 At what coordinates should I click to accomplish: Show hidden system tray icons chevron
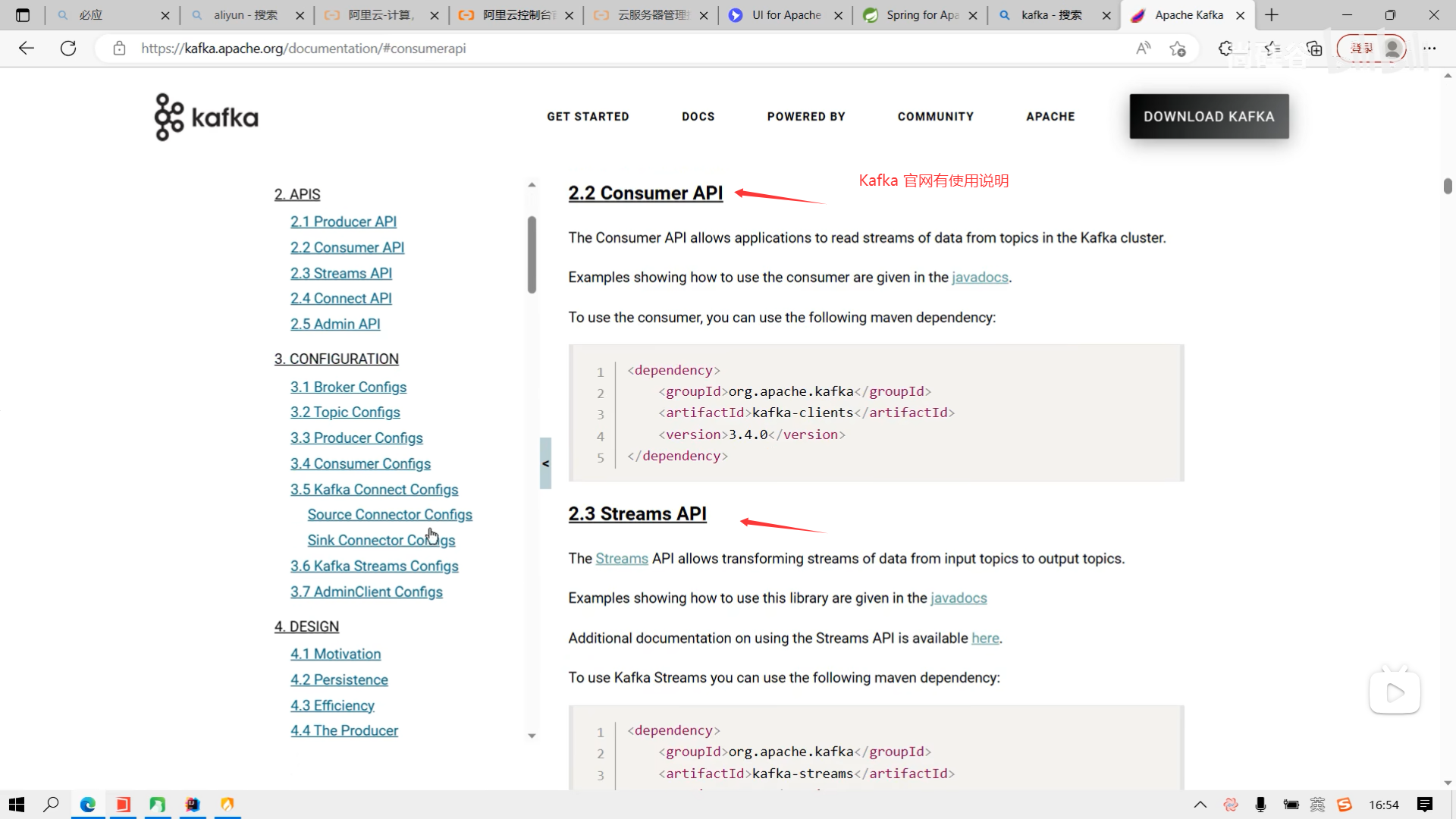point(1200,805)
